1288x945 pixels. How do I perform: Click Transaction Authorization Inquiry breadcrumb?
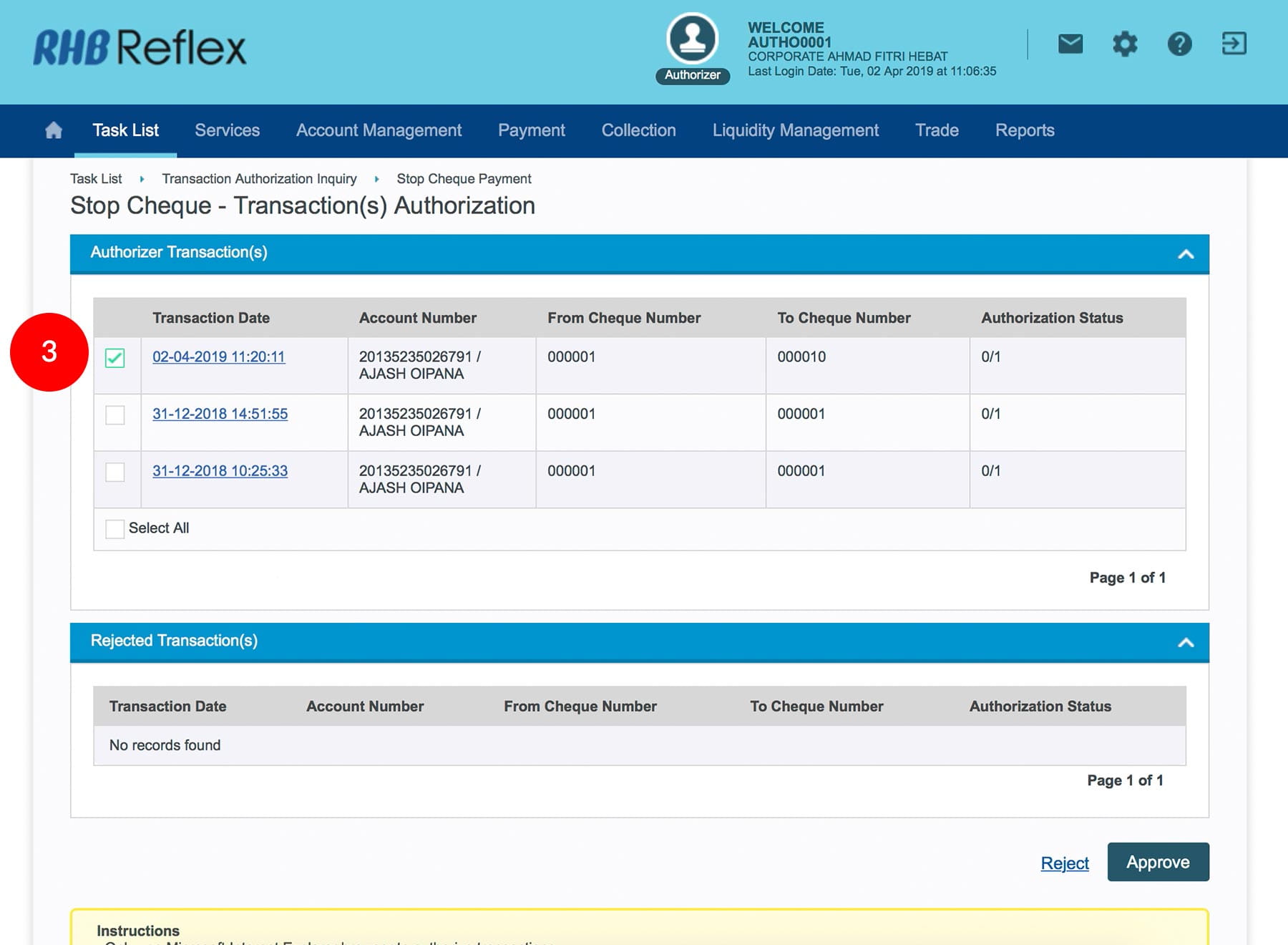[x=259, y=179]
